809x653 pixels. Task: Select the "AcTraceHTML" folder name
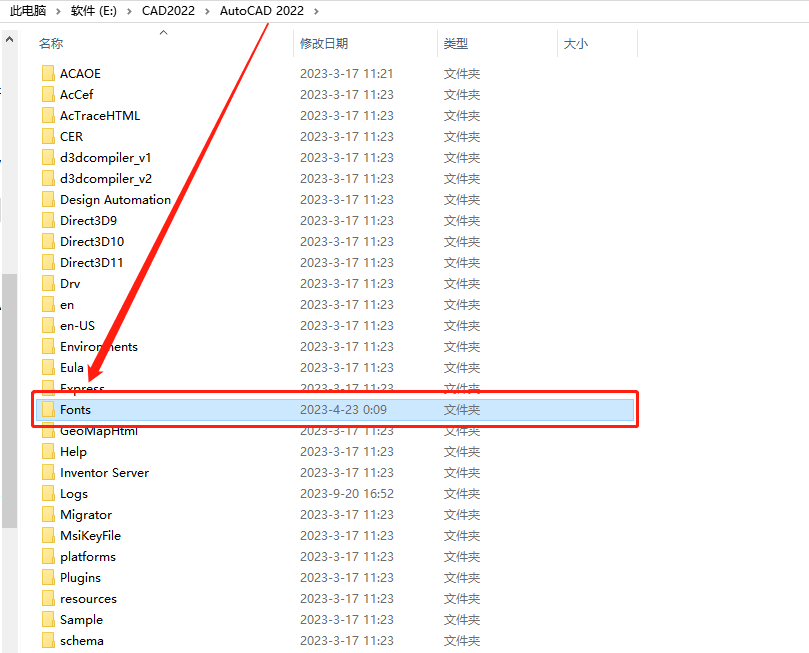pos(100,116)
